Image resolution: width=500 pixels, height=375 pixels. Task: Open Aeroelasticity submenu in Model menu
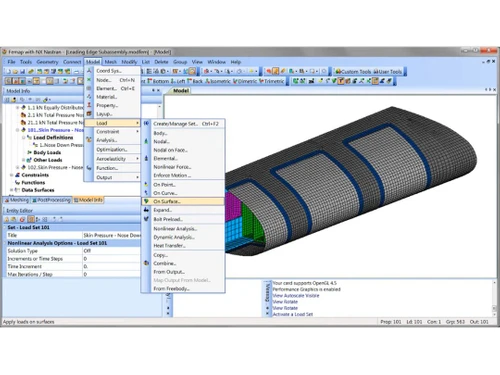112,159
